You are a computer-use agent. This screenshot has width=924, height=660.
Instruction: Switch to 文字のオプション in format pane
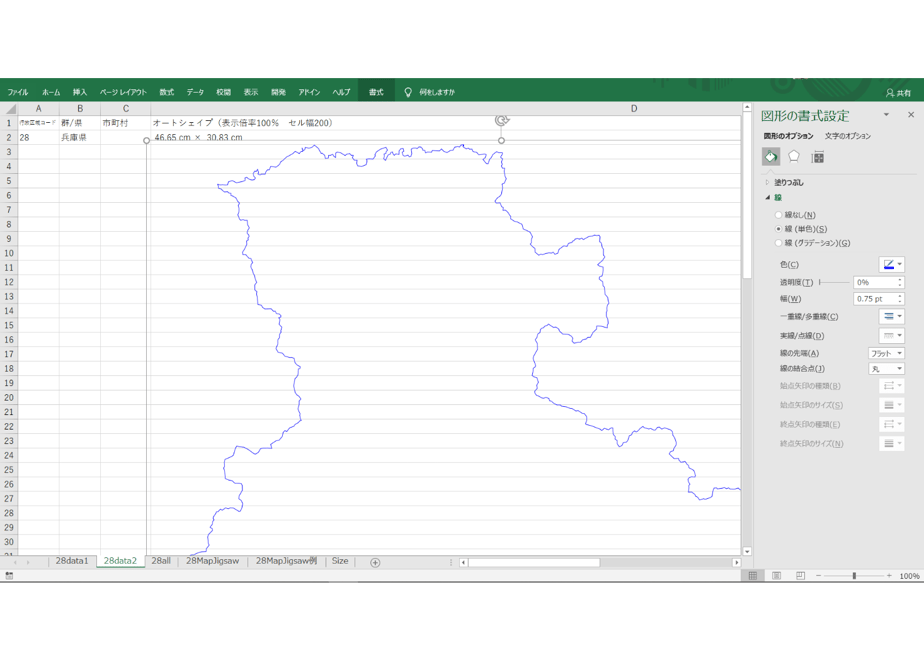click(847, 136)
